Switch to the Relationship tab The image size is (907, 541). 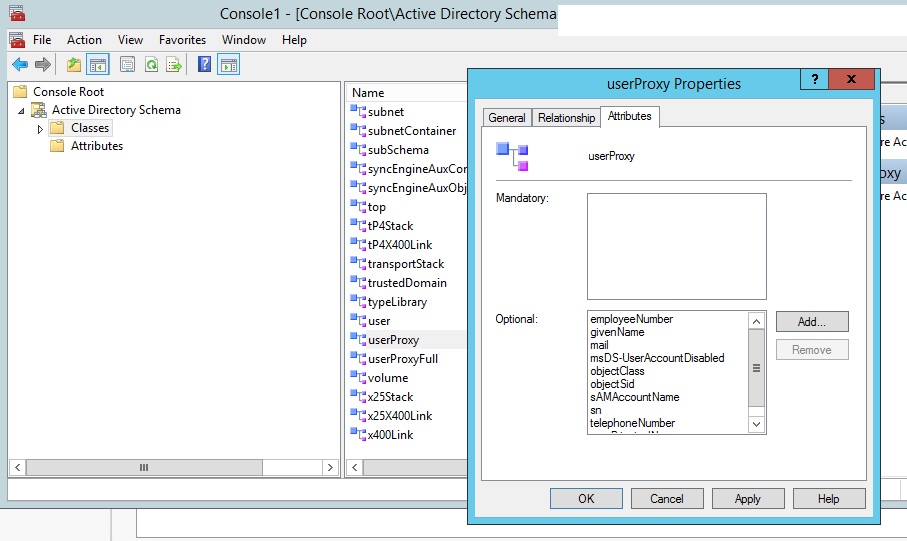(x=566, y=117)
